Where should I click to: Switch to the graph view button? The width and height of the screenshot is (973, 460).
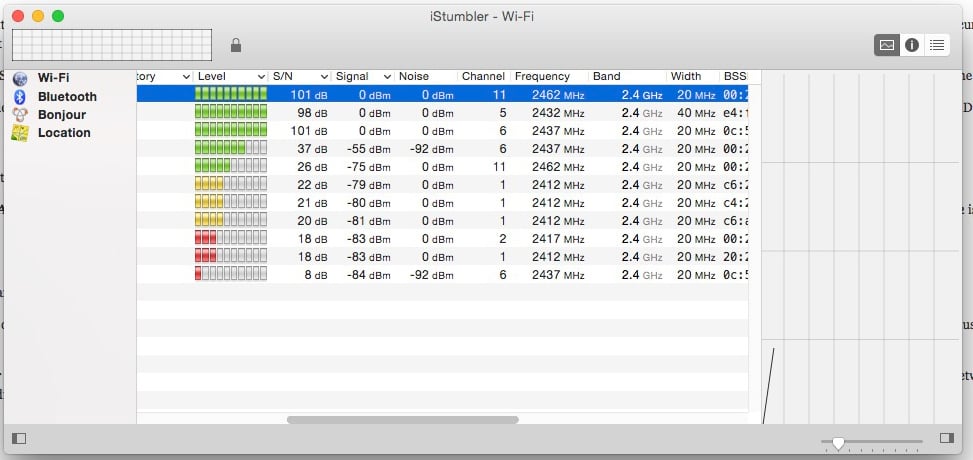pyautogui.click(x=886, y=45)
